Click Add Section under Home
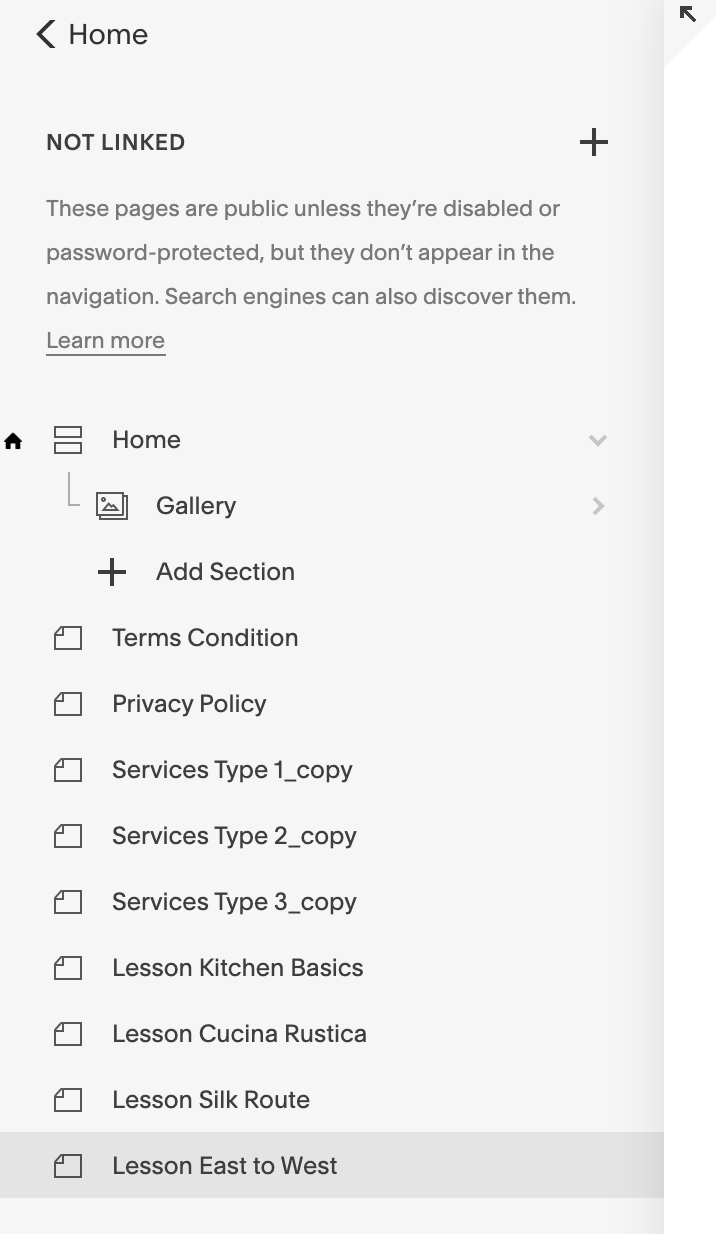Image resolution: width=716 pixels, height=1234 pixels. tap(224, 571)
